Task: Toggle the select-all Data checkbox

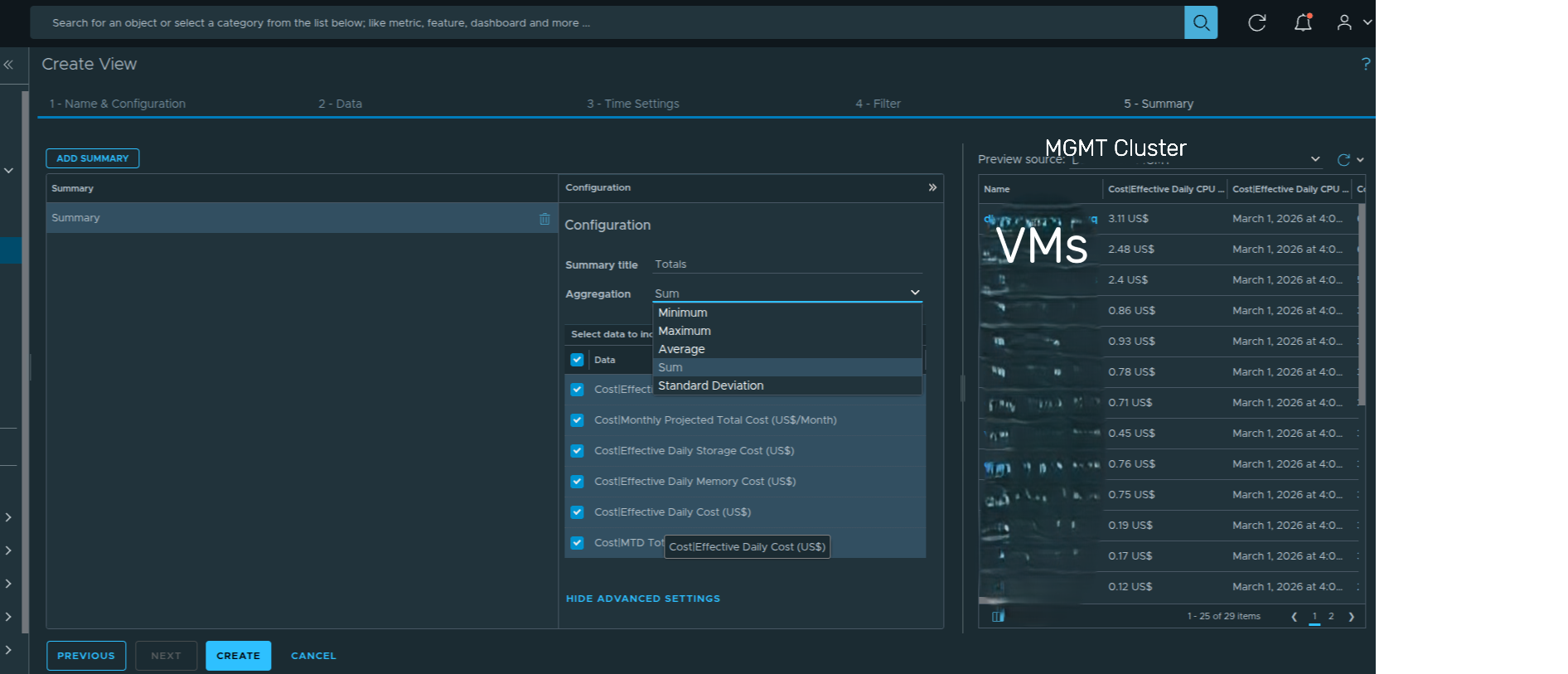Action: [577, 360]
